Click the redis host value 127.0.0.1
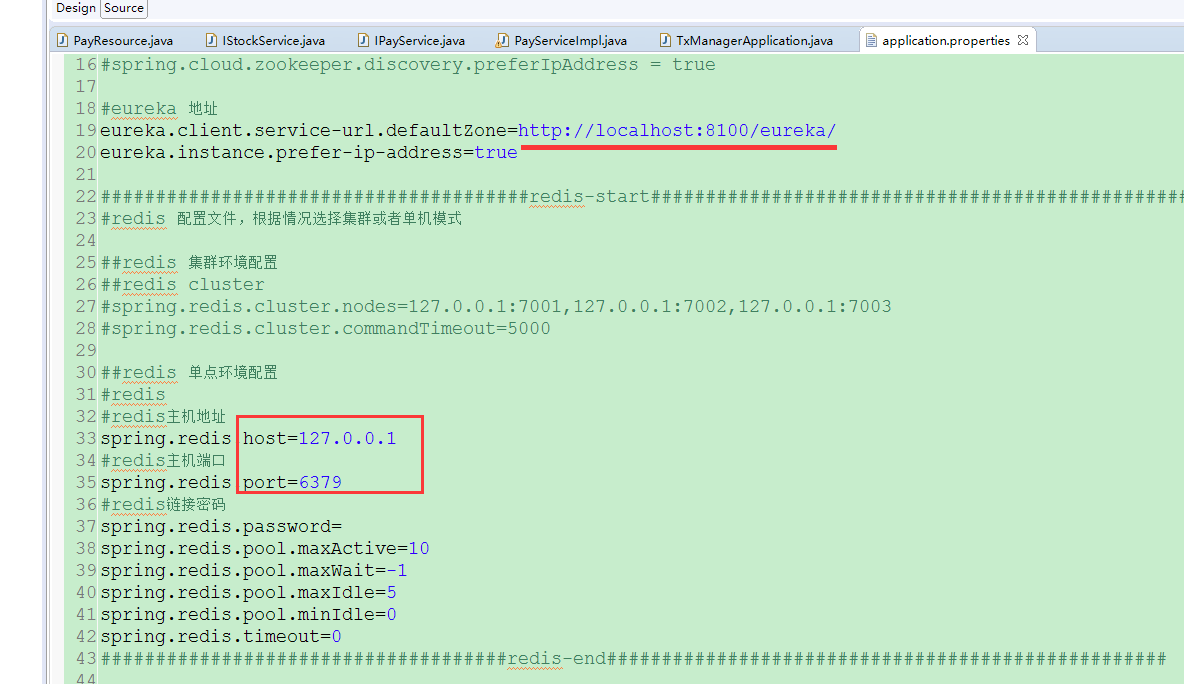The height and width of the screenshot is (684, 1184). (x=347, y=439)
